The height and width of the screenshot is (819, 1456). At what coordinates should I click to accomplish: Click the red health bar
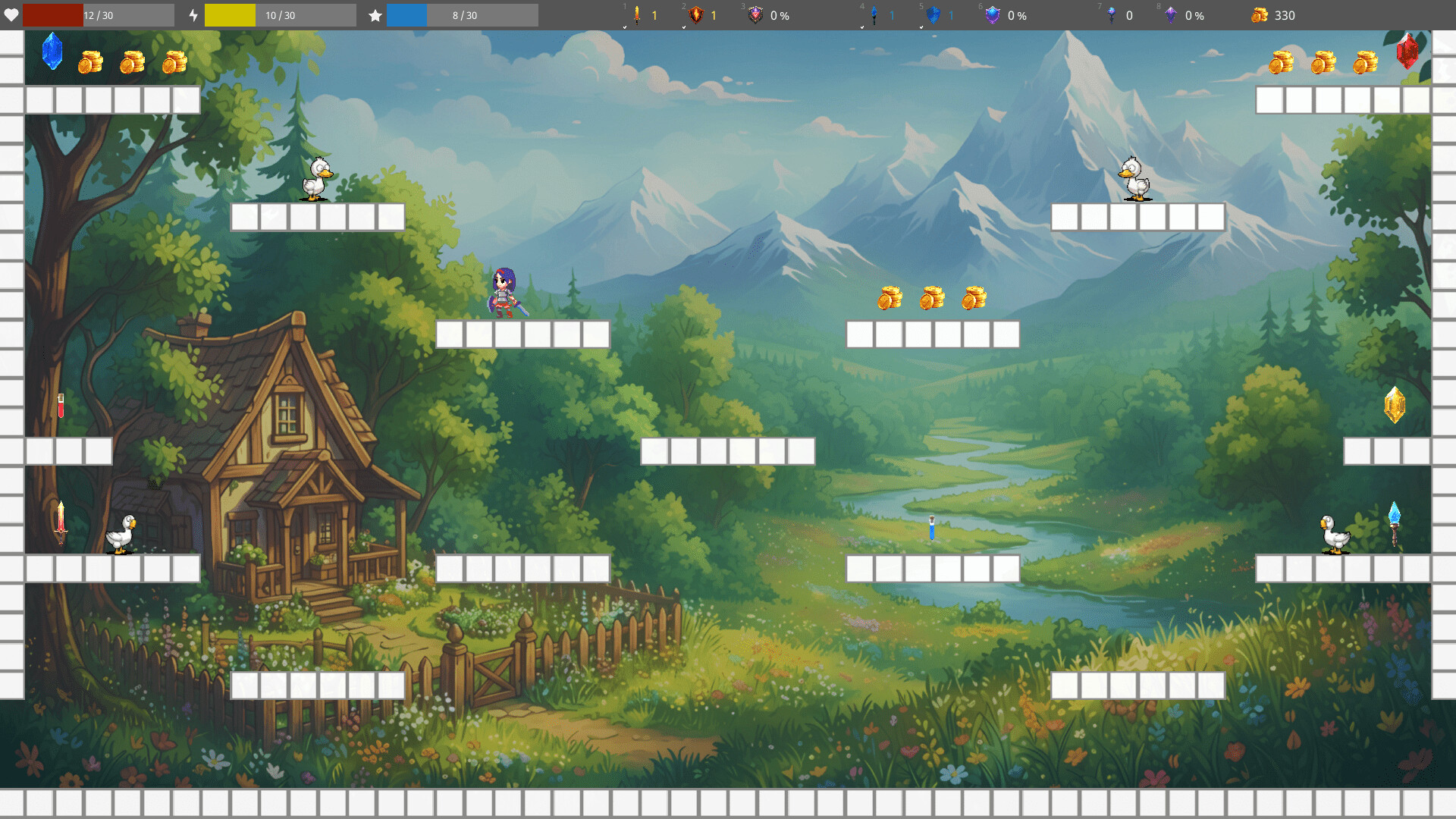tap(99, 15)
